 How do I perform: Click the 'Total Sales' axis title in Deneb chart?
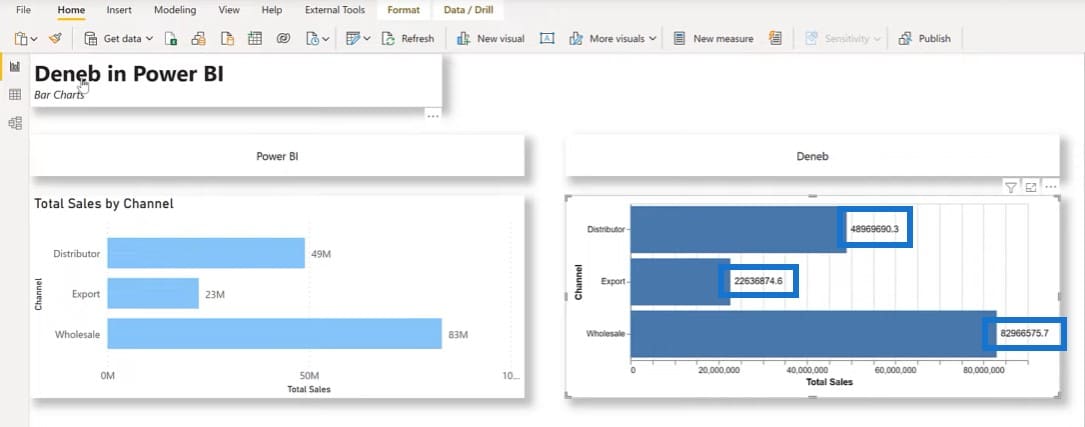pos(830,382)
